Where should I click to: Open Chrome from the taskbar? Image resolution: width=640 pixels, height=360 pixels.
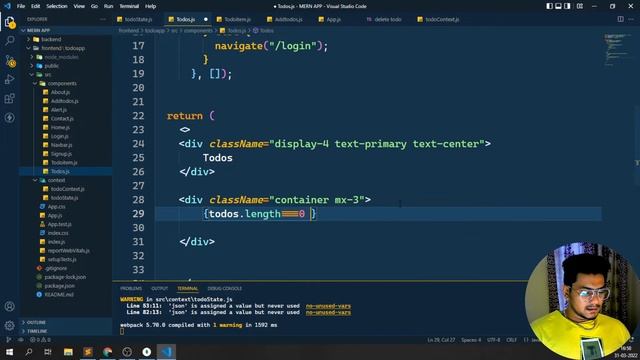pyautogui.click(x=107, y=352)
